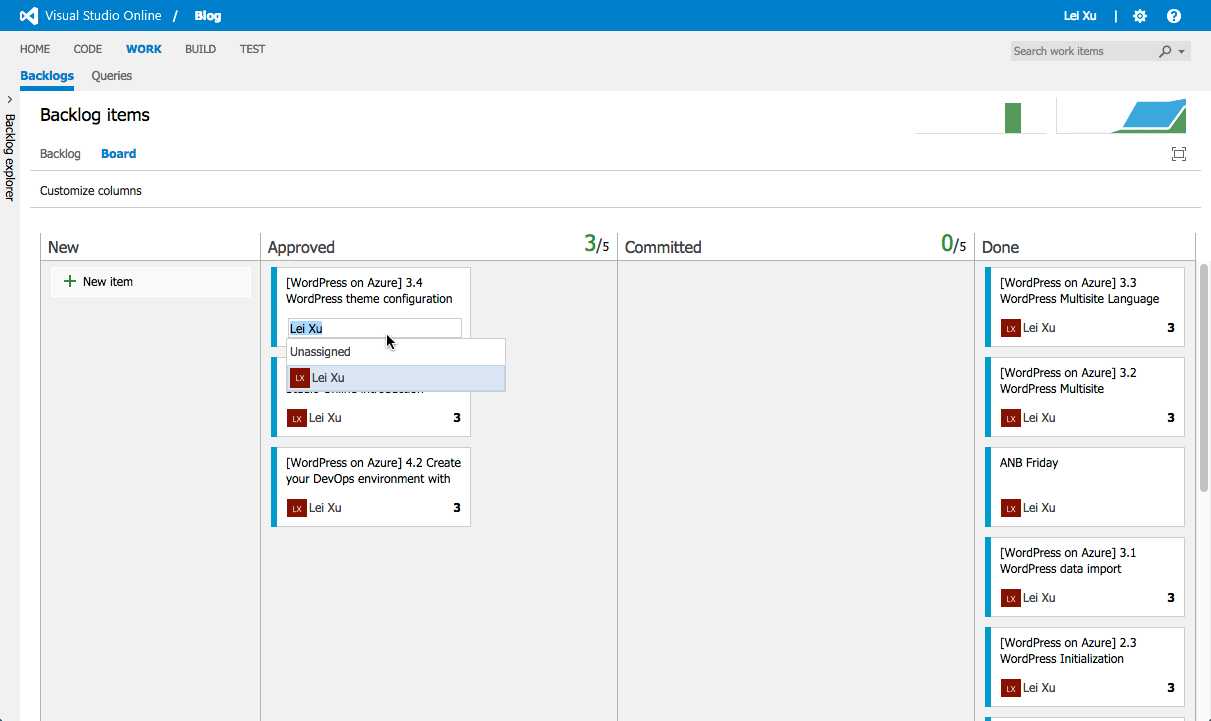Toggle full screen board view icon
The height and width of the screenshot is (721, 1211).
tap(1179, 154)
